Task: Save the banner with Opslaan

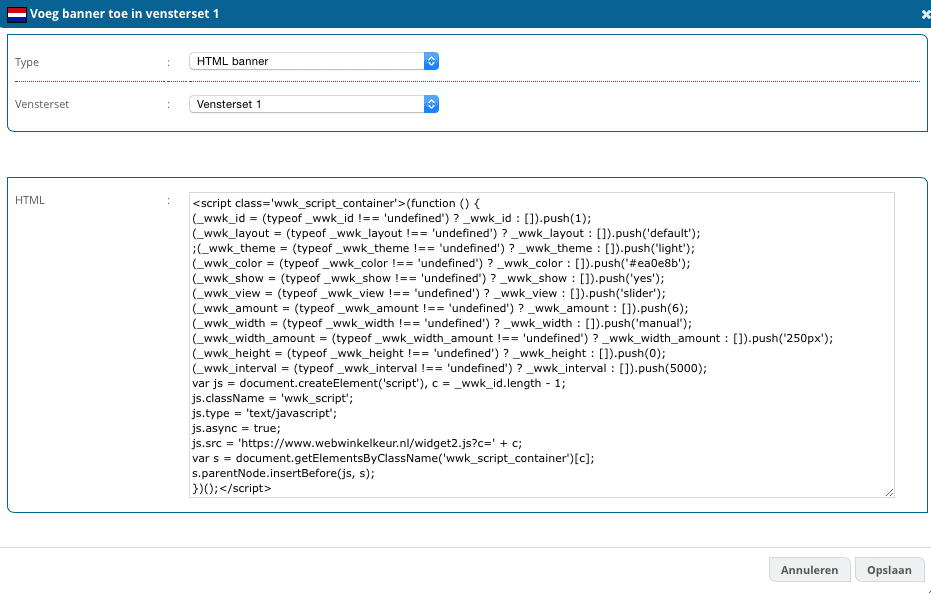Action: point(889,570)
